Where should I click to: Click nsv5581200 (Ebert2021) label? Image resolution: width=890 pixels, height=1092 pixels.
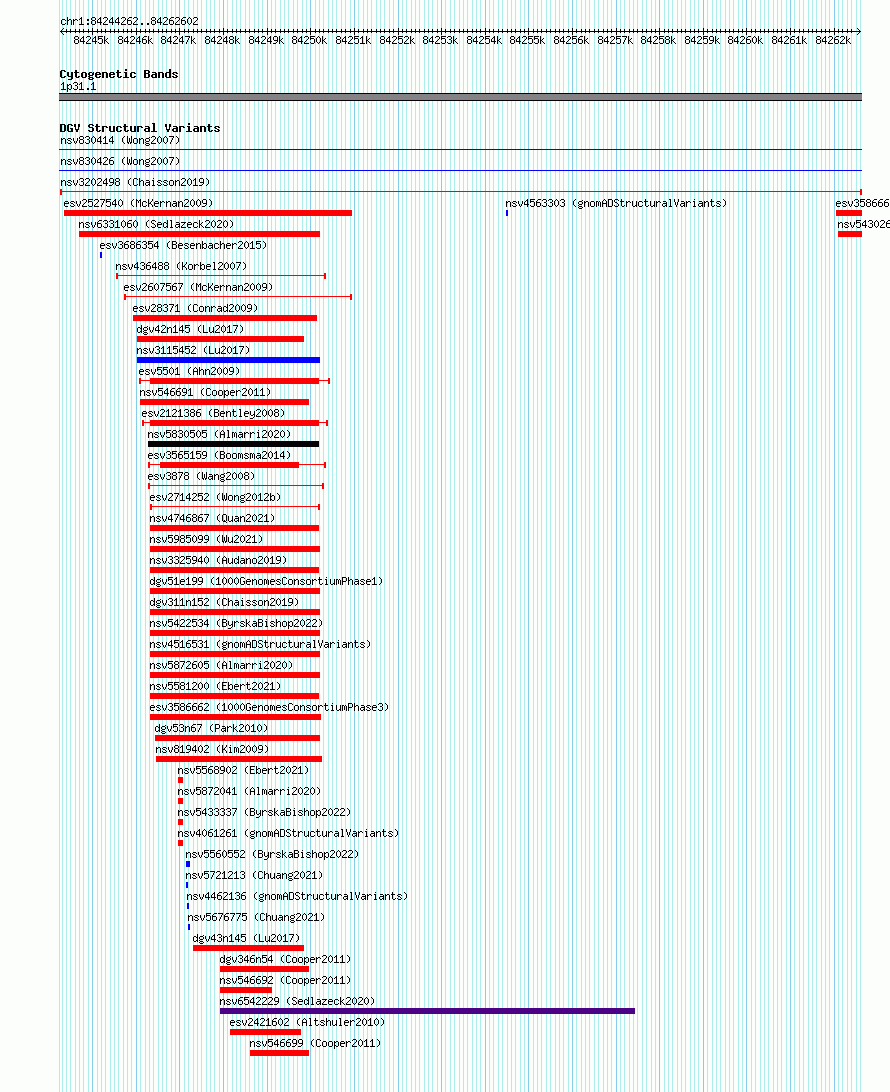pos(215,686)
